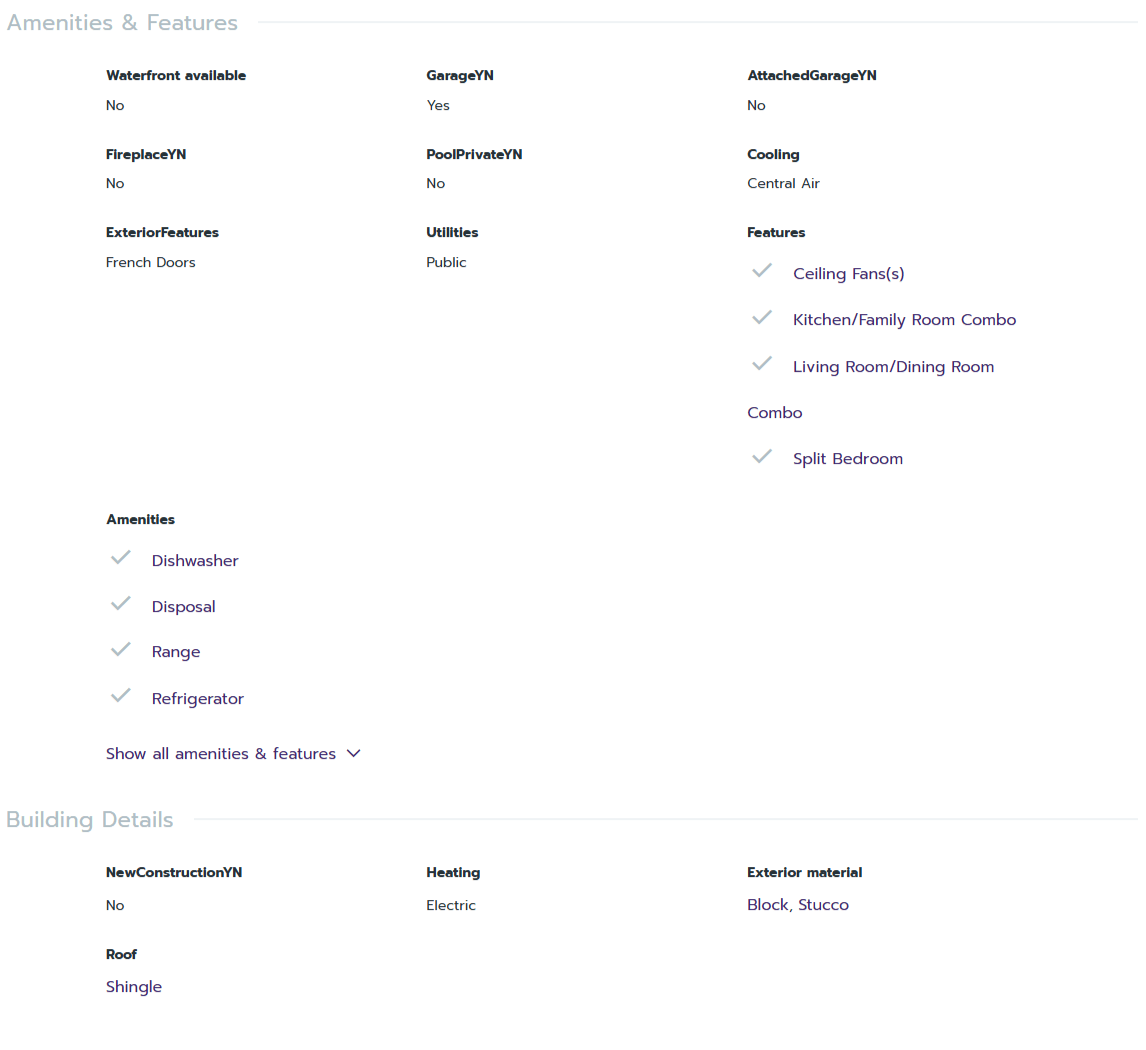The width and height of the screenshot is (1146, 1050).
Task: Click the Amenities & Features section heading
Action: point(122,23)
